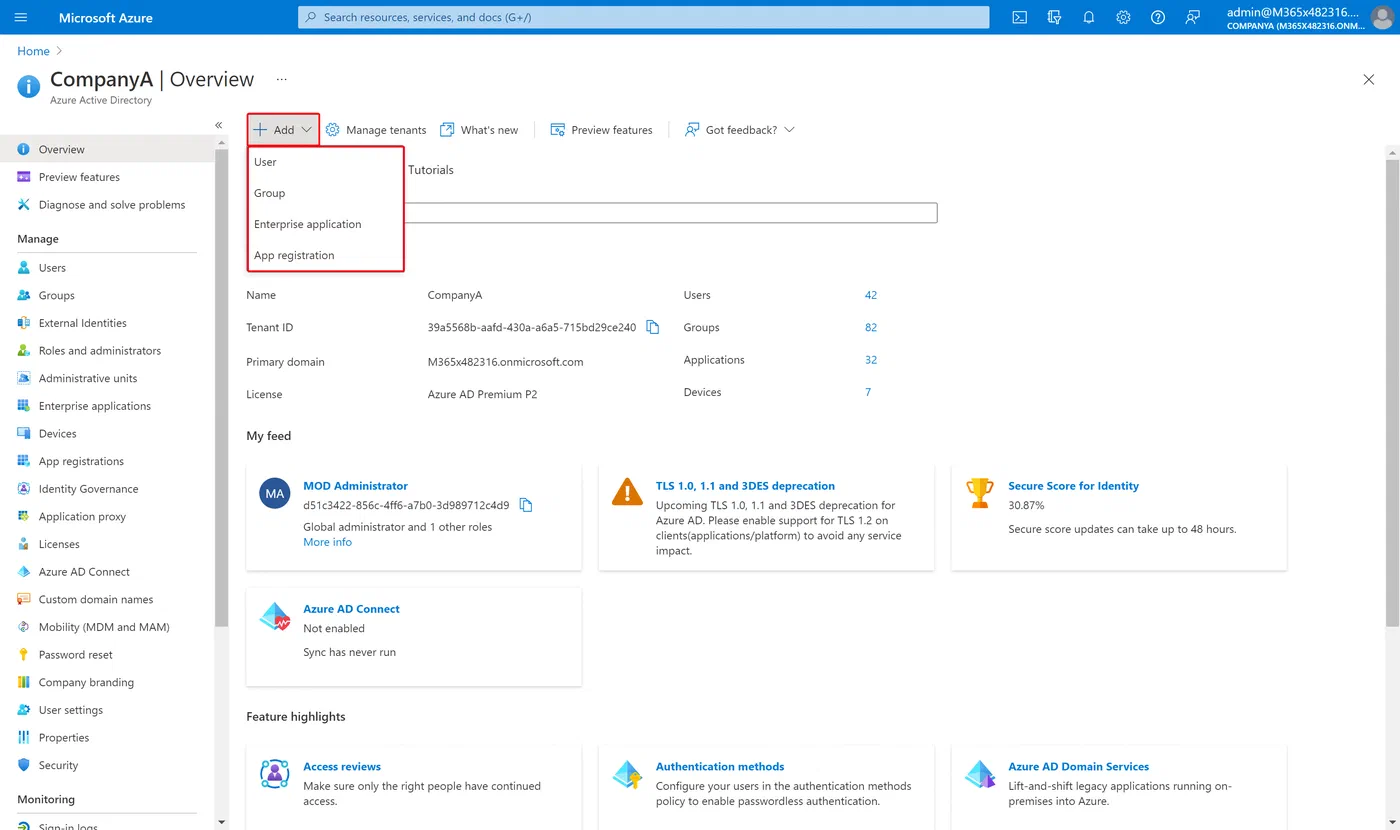Open the Help question mark icon
Screen dimensions: 1400x830
1158,17
